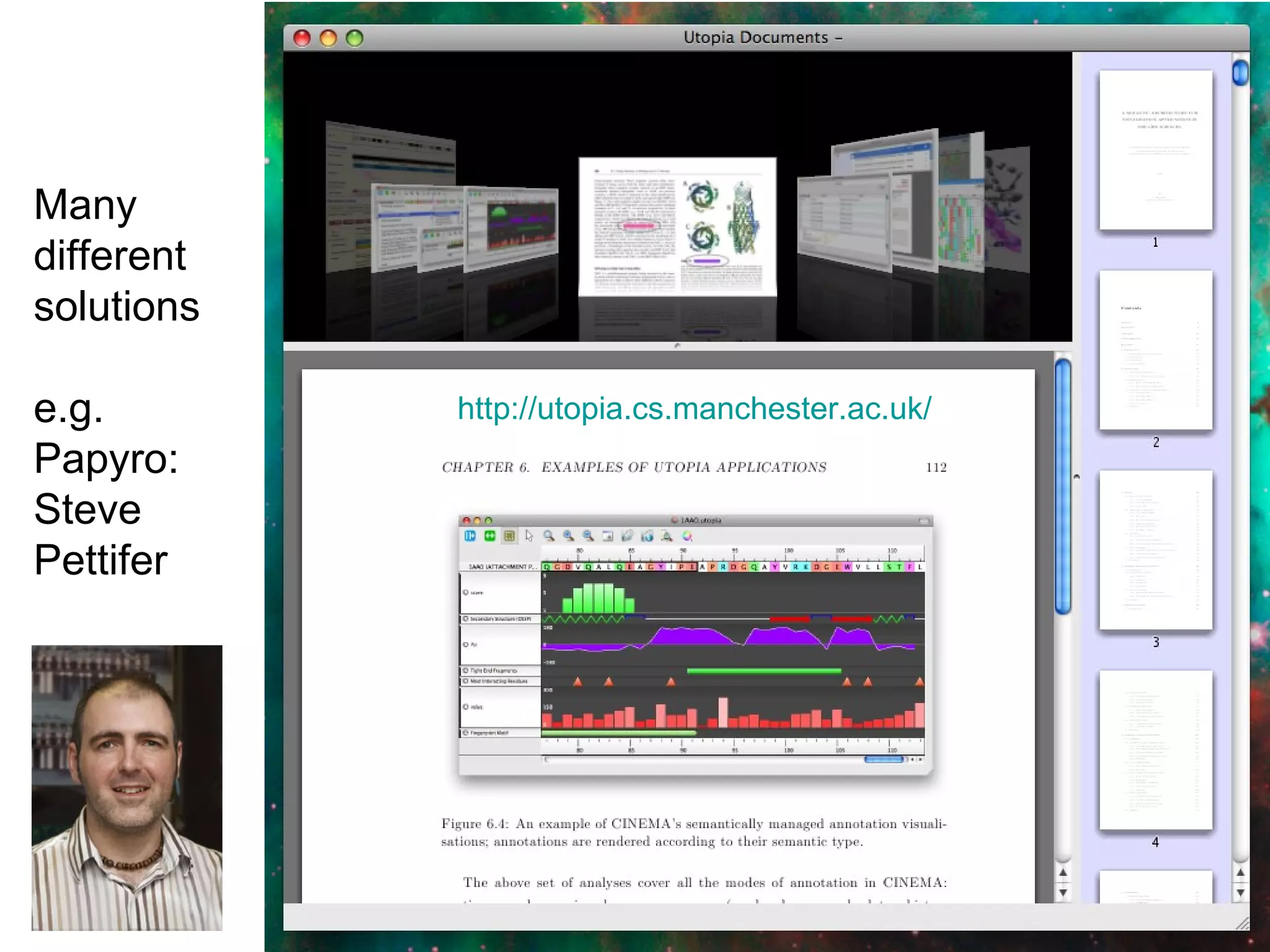This screenshot has width=1270, height=952.
Task: Toggle the Psi track circle
Action: [x=466, y=645]
